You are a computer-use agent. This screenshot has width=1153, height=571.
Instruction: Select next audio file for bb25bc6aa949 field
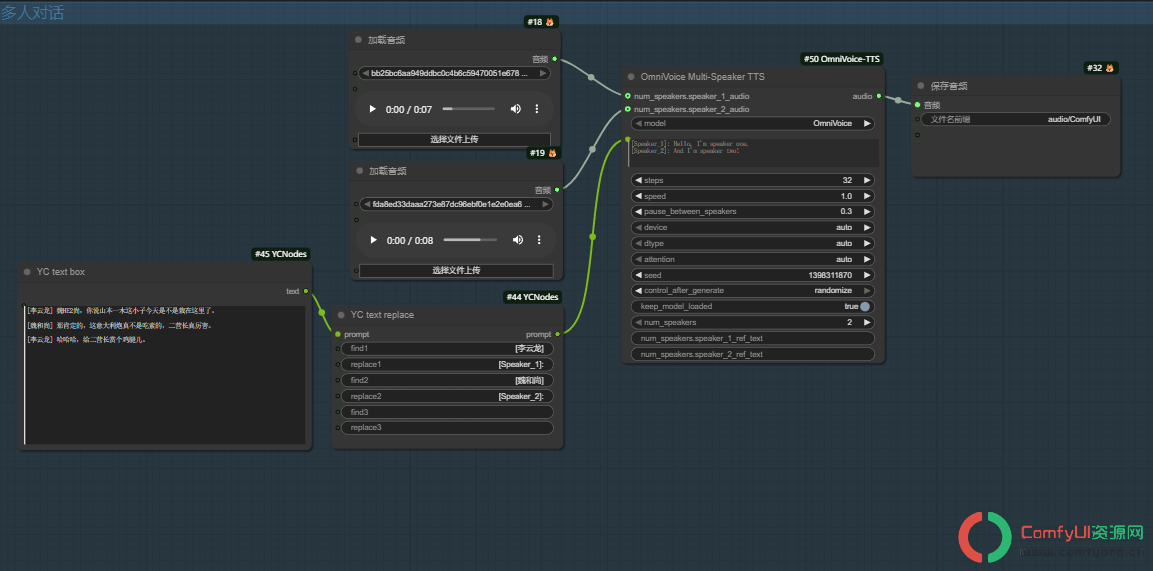pyautogui.click(x=543, y=73)
